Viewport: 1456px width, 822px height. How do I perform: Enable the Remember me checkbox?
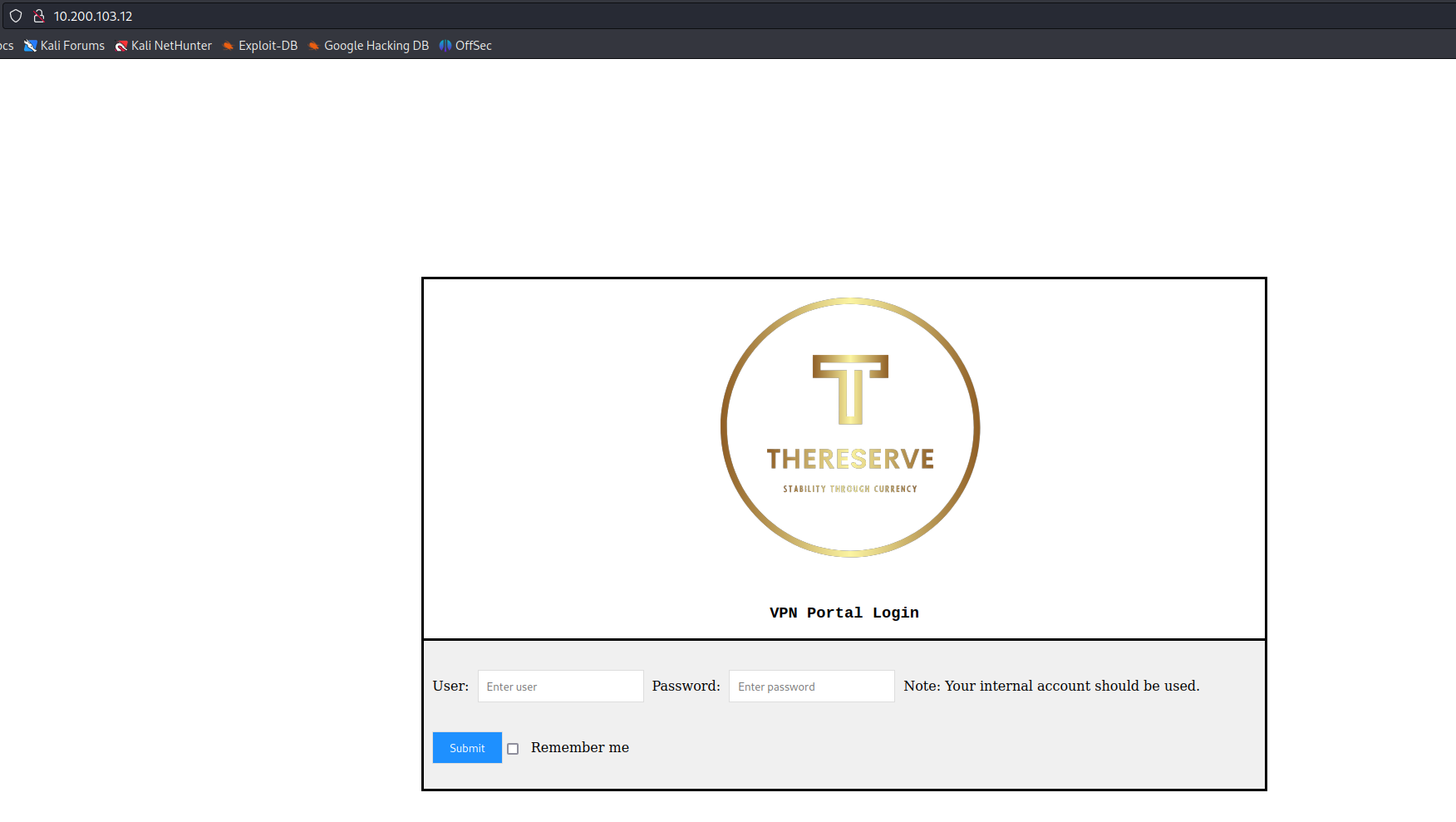pos(513,749)
